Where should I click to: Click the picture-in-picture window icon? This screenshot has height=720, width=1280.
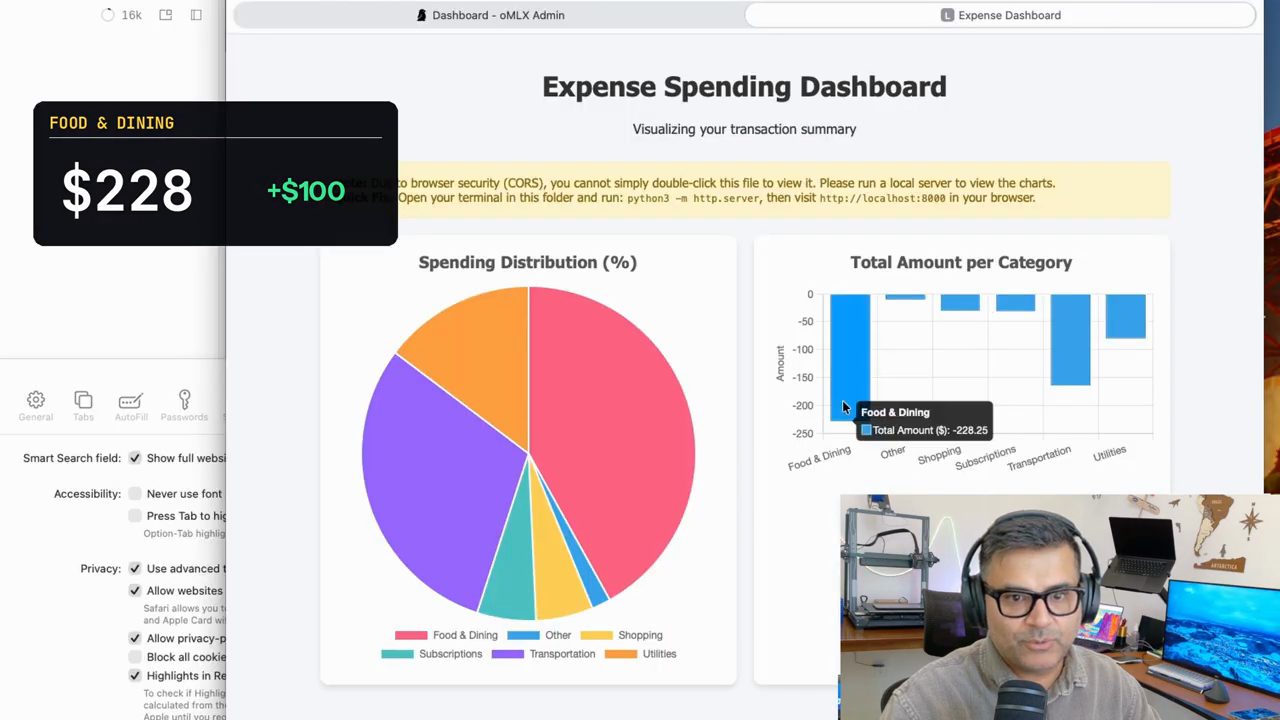click(x=166, y=15)
